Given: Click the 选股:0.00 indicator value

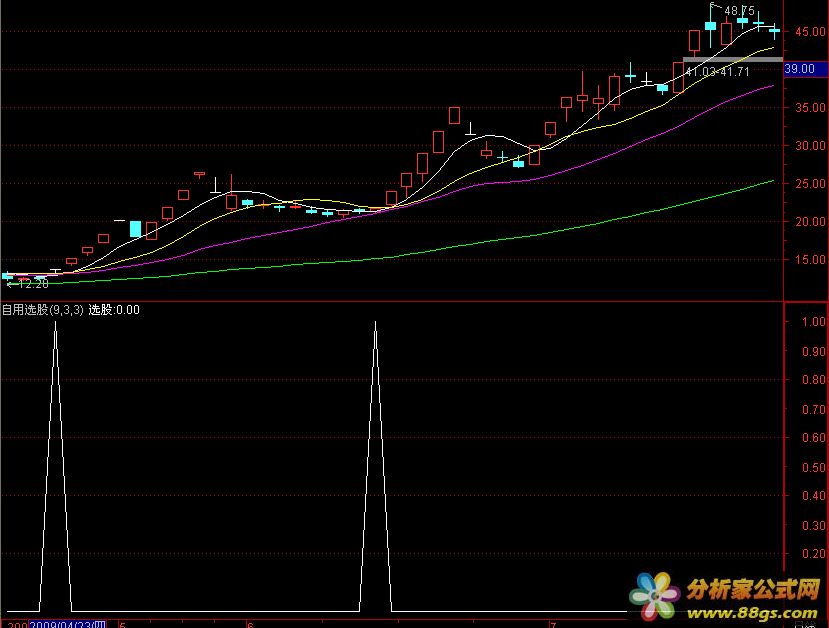Looking at the screenshot, I should pos(114,310).
